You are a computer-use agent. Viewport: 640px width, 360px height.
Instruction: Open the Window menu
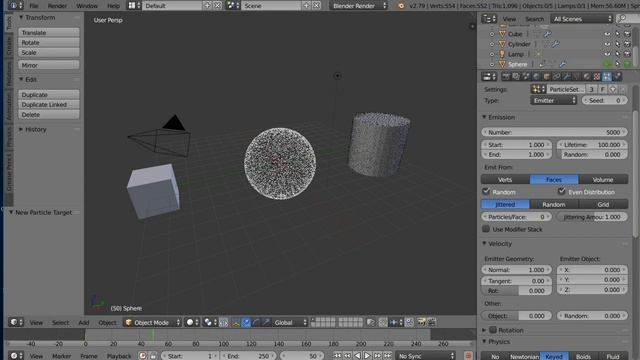87,6
